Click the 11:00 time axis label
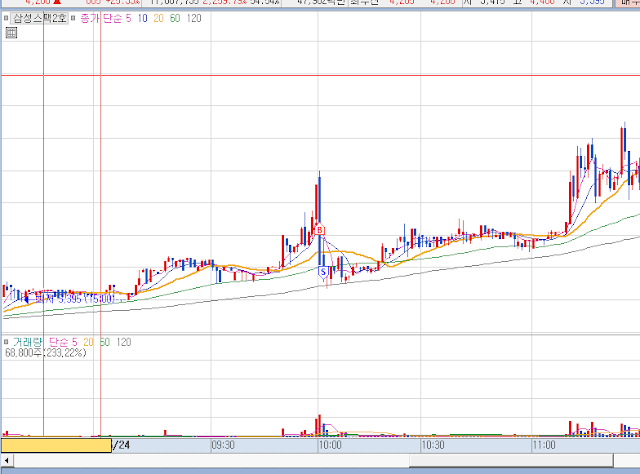This screenshot has width=640, height=474. coord(544,445)
